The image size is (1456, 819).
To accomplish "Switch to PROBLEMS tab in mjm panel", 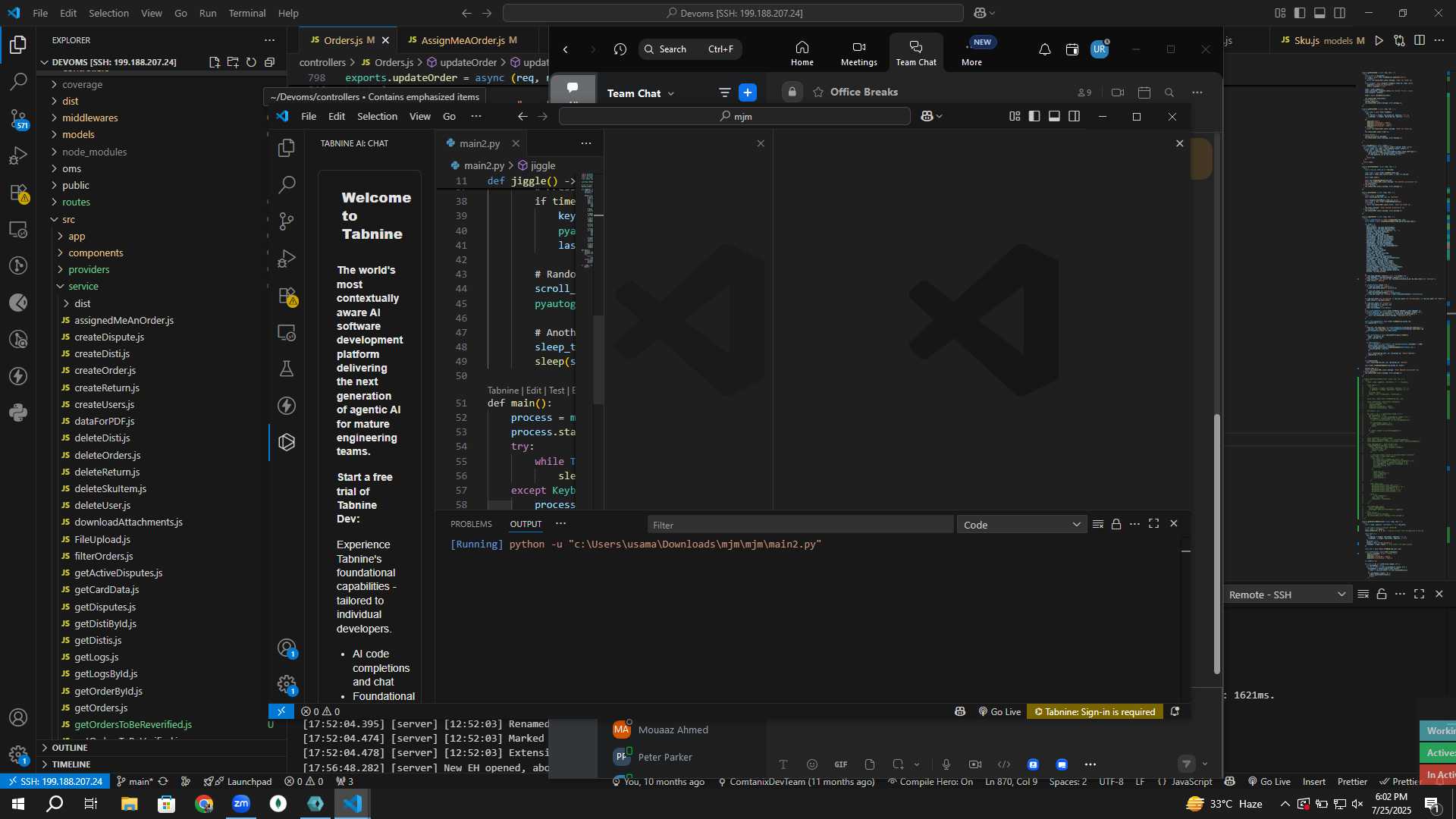I will click(x=471, y=524).
